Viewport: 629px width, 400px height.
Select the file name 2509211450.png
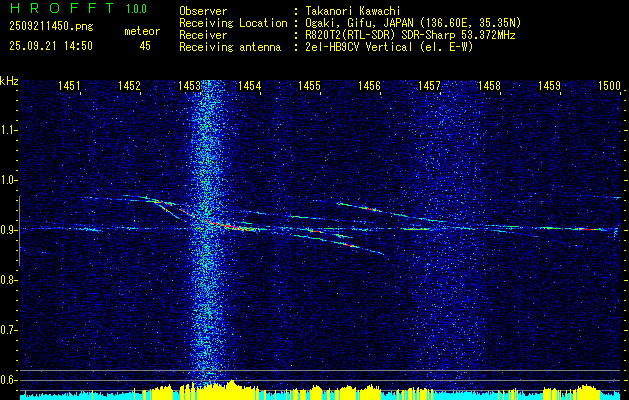coord(51,27)
